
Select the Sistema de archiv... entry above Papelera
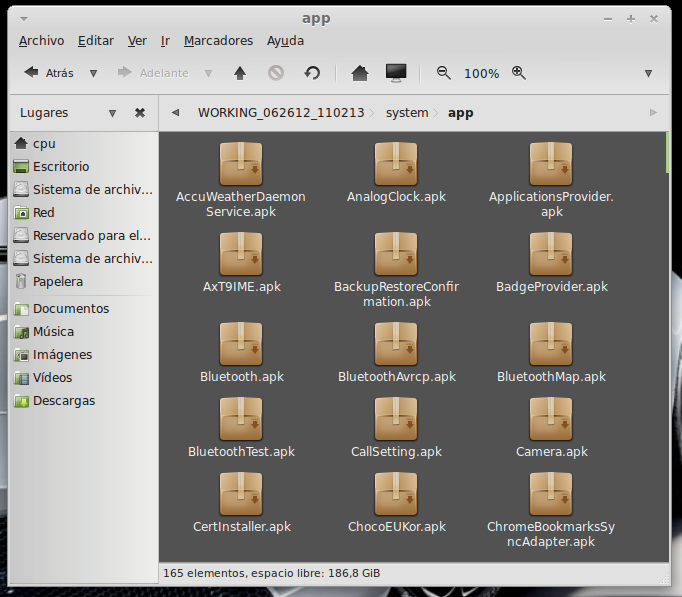(x=83, y=259)
